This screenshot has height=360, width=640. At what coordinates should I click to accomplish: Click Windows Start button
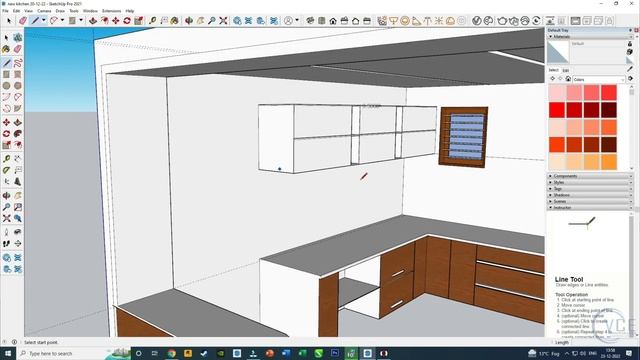point(8,353)
